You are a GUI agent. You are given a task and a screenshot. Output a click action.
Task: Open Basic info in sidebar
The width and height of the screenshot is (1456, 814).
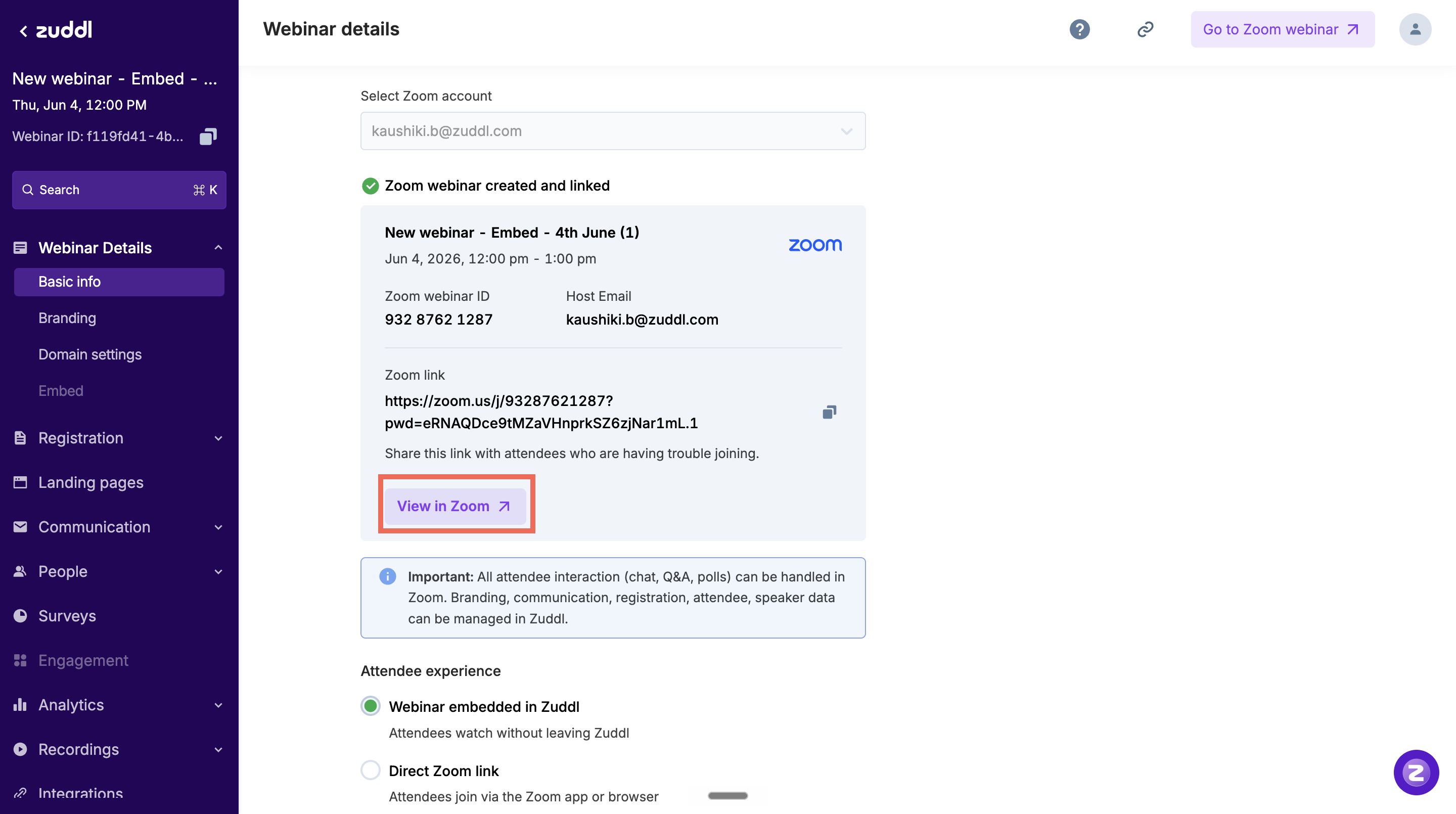119,282
